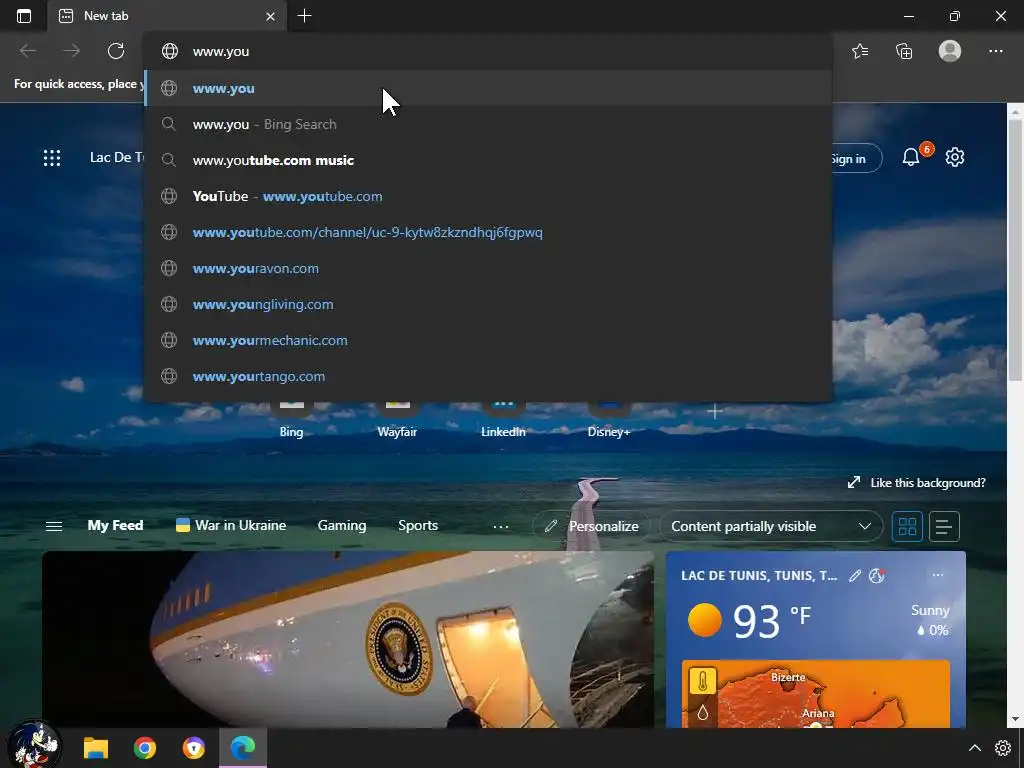Viewport: 1024px width, 768px height.
Task: Click the Refresh page icon
Action: pyautogui.click(x=116, y=51)
